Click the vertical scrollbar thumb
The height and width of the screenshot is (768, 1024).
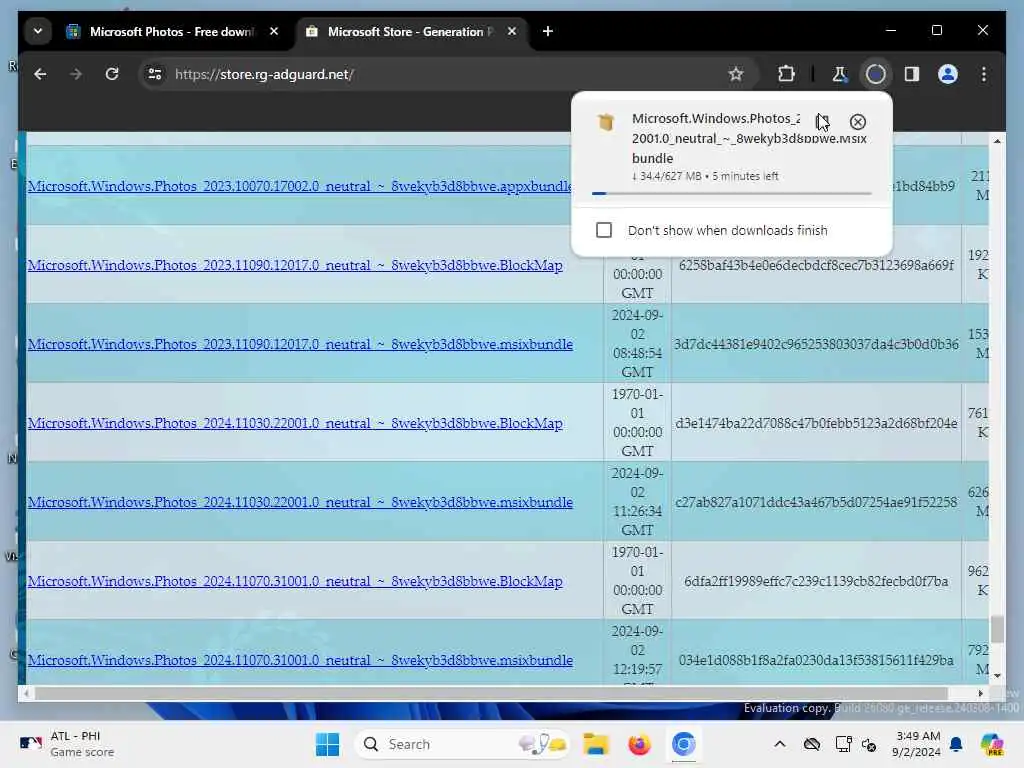click(x=997, y=629)
